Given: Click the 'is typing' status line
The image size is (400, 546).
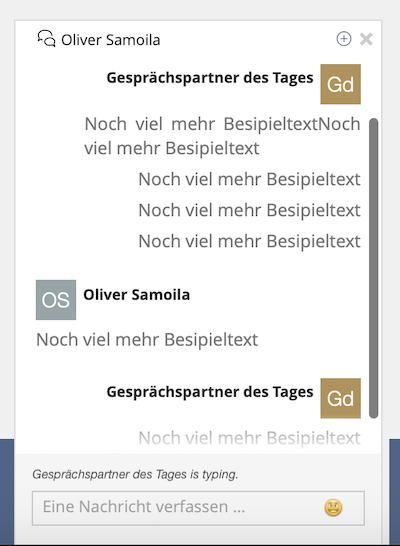Looking at the screenshot, I should click(135, 475).
